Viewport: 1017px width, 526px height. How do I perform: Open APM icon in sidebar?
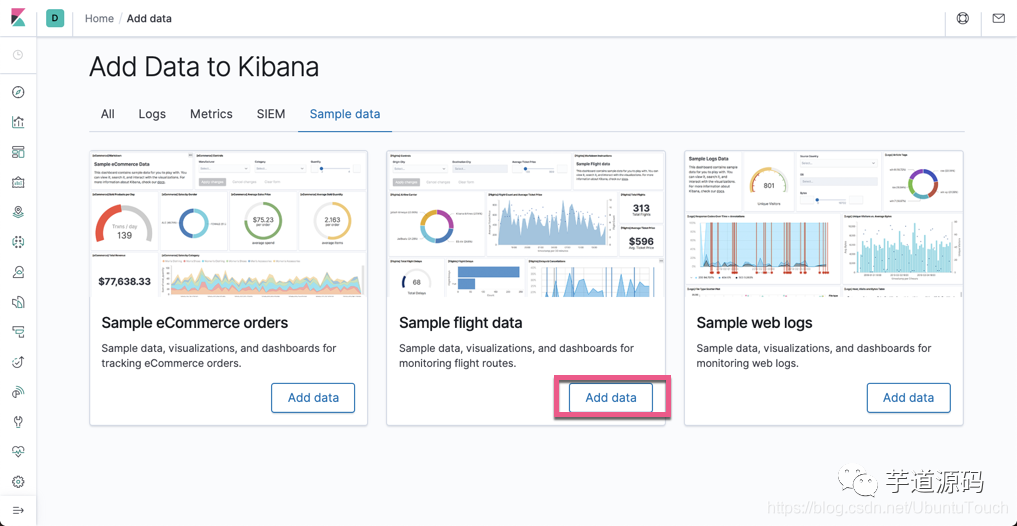18,332
